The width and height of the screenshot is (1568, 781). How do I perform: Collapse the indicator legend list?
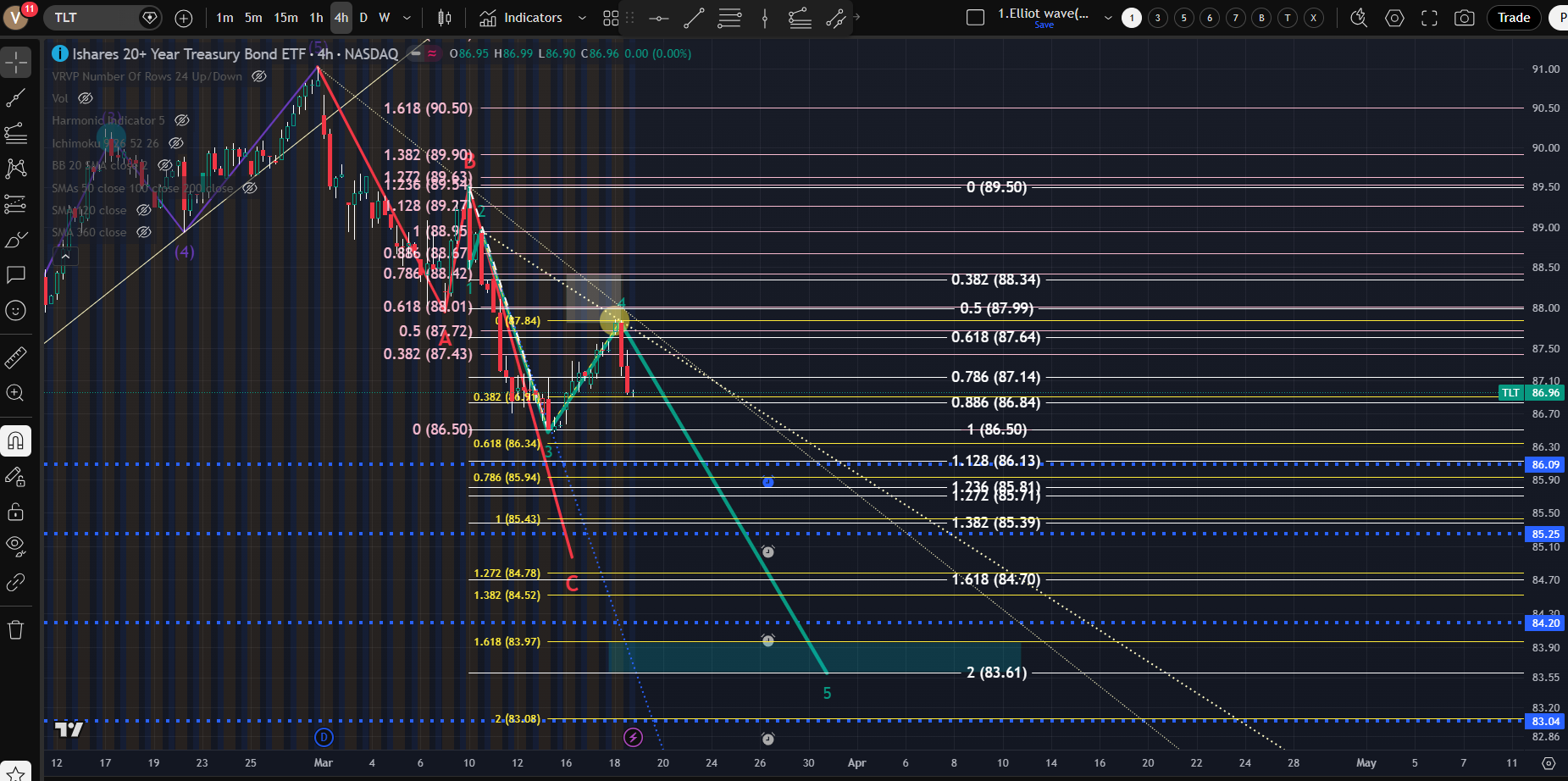coord(64,256)
